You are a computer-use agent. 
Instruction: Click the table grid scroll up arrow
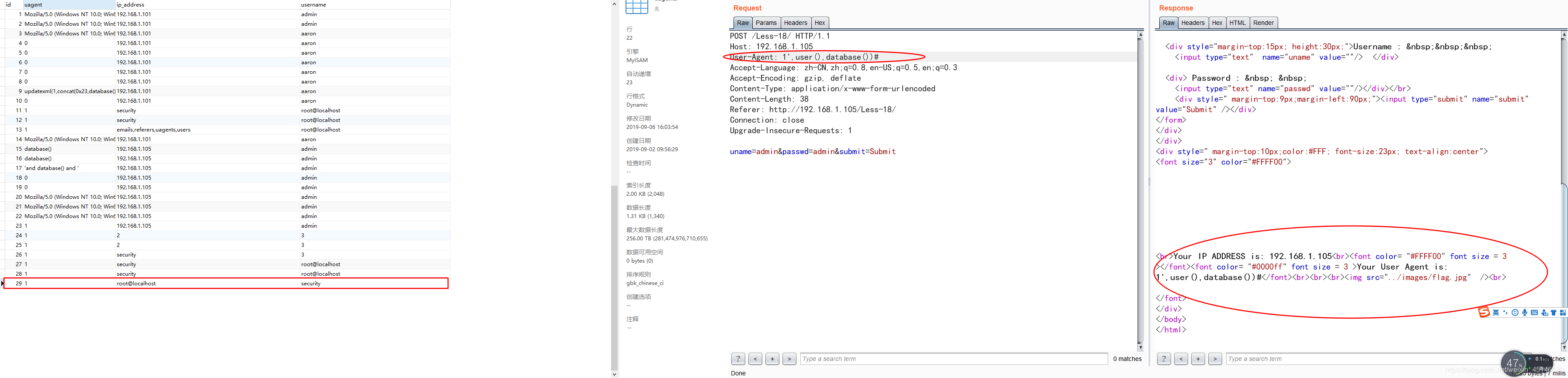[614, 3]
